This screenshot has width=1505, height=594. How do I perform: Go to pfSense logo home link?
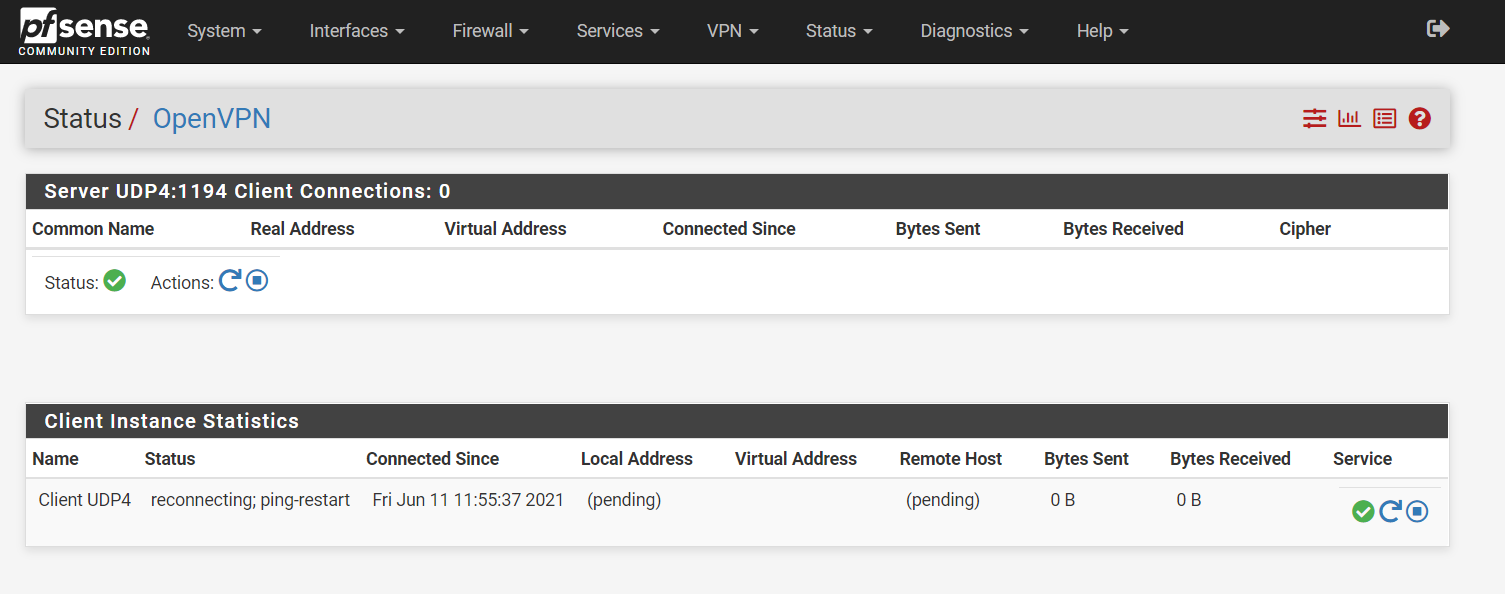pos(84,31)
